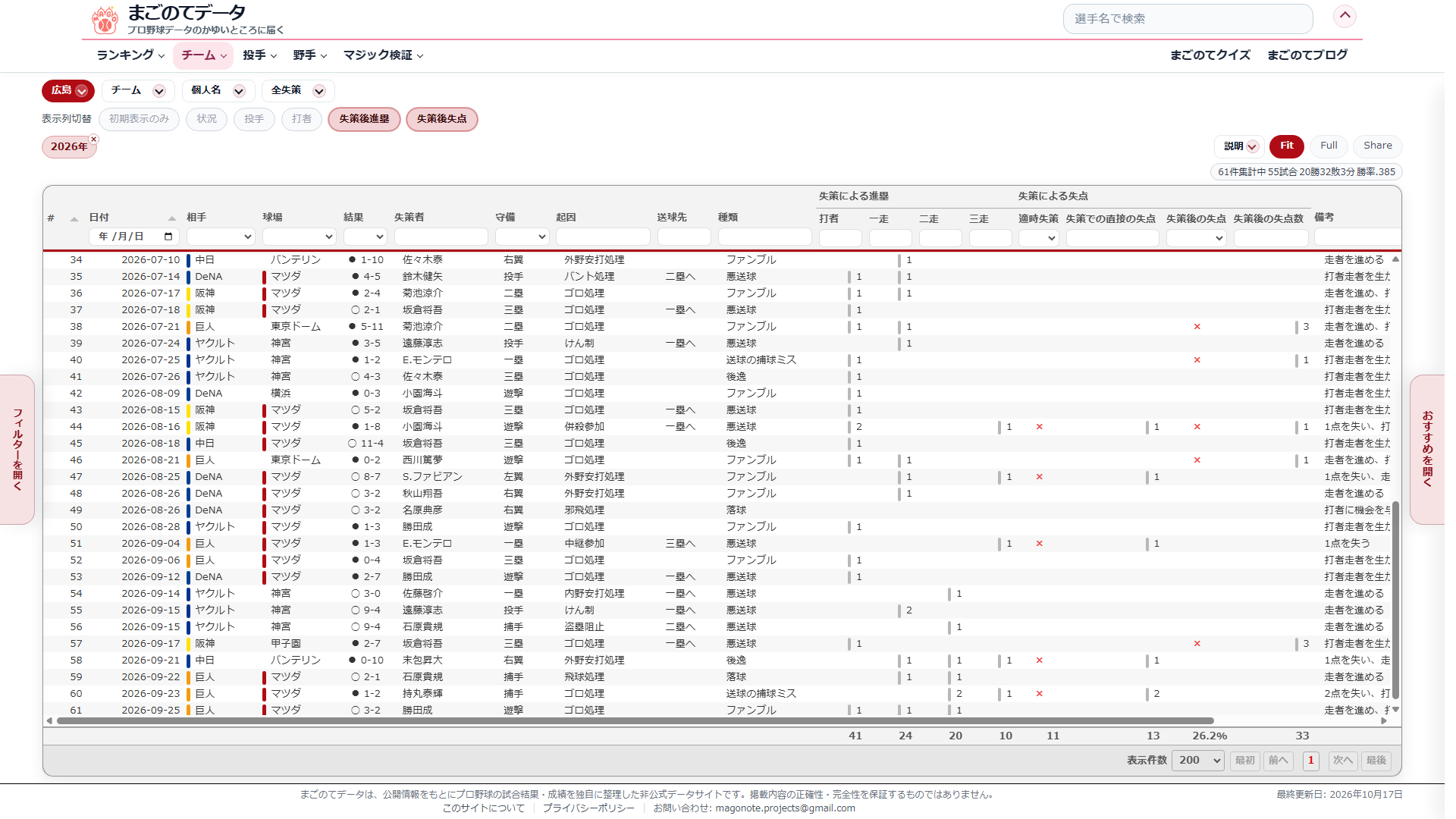Click the horizontal table scrollbar
This screenshot has width=1456, height=819.
pos(635,721)
